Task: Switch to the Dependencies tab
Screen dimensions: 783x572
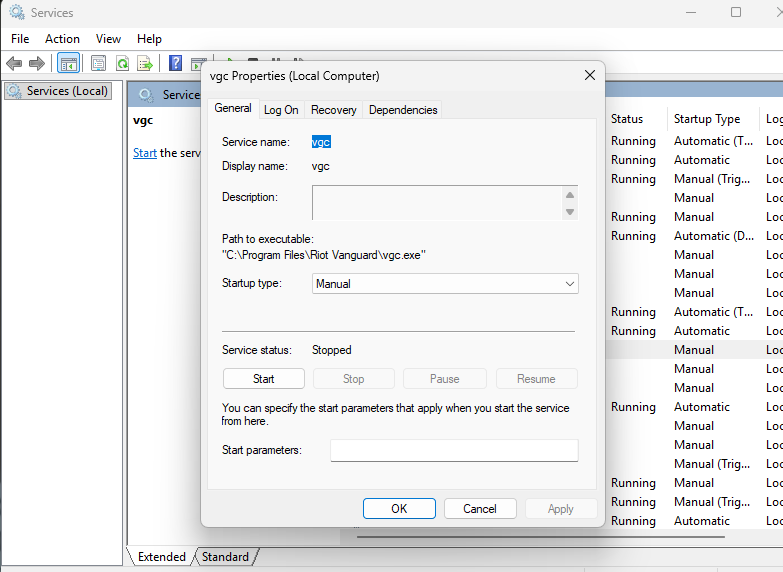Action: coord(403,110)
